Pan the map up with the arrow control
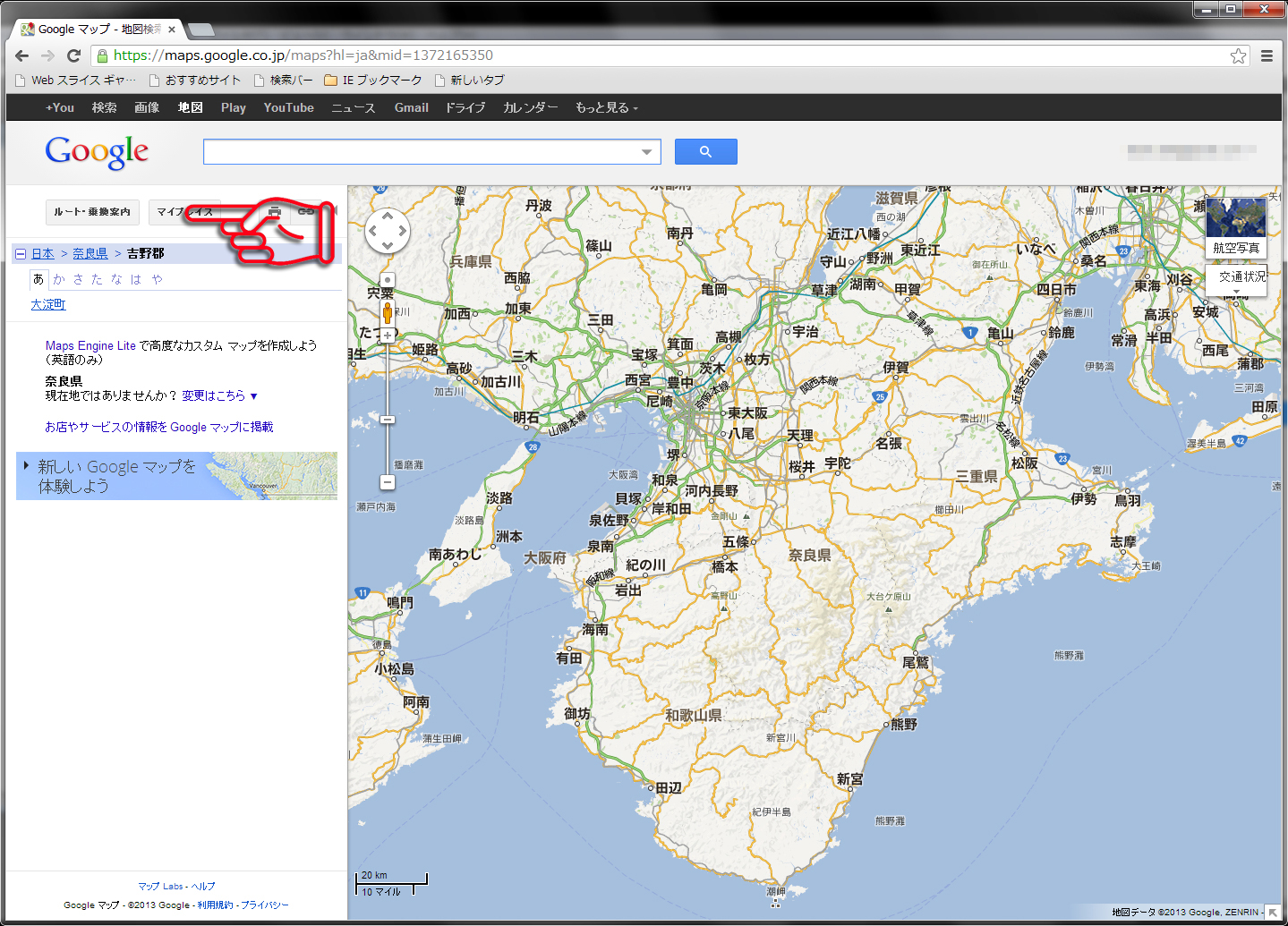 click(x=388, y=216)
